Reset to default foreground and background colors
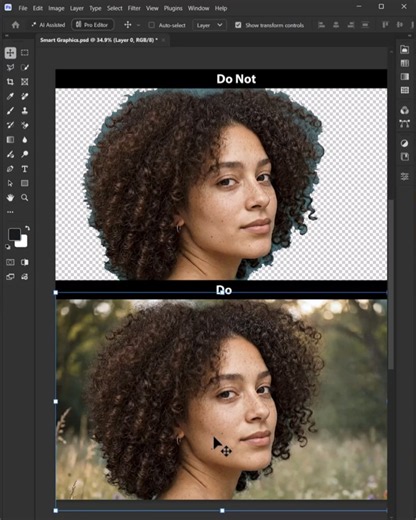 8,247
